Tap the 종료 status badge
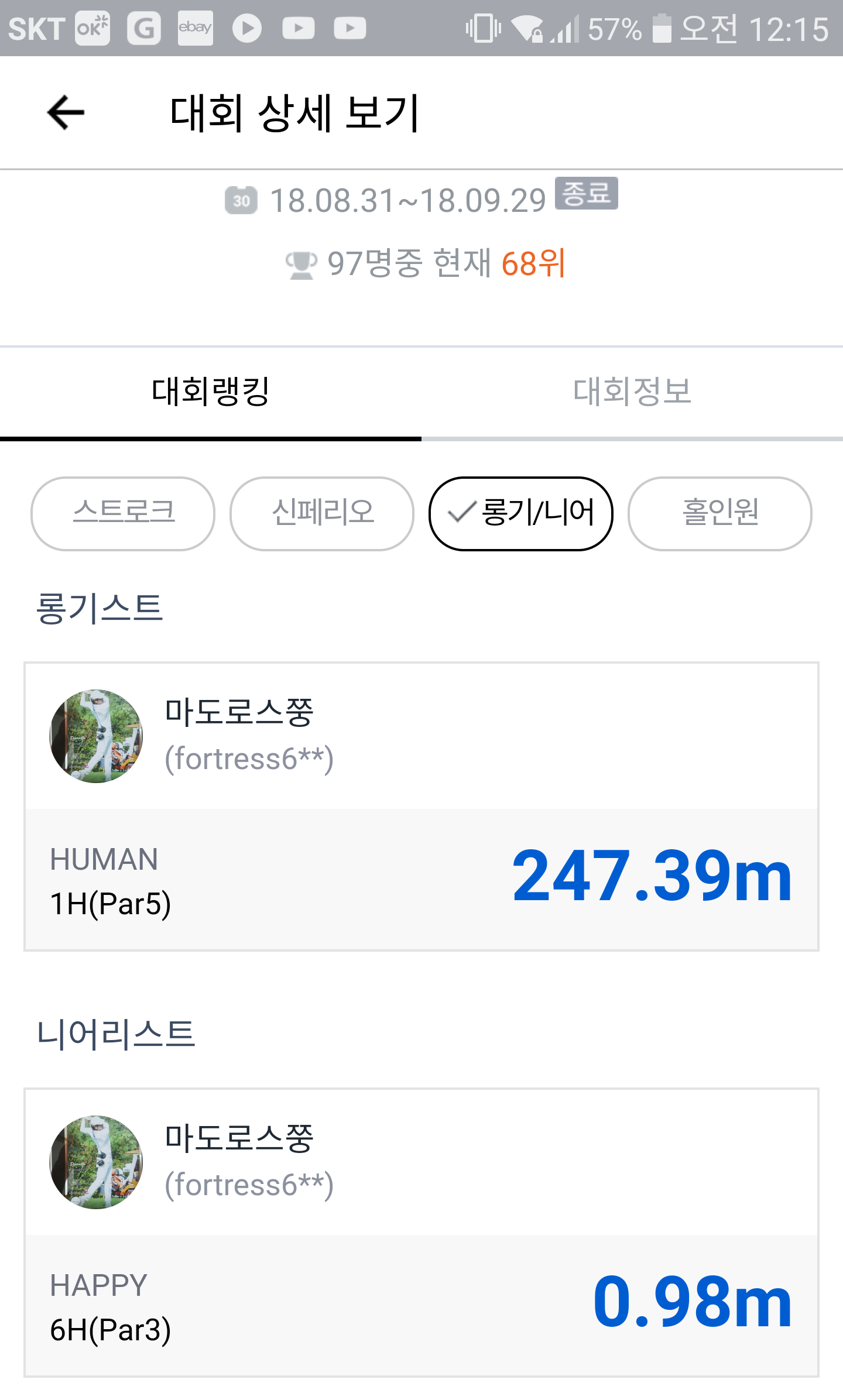 (x=586, y=193)
